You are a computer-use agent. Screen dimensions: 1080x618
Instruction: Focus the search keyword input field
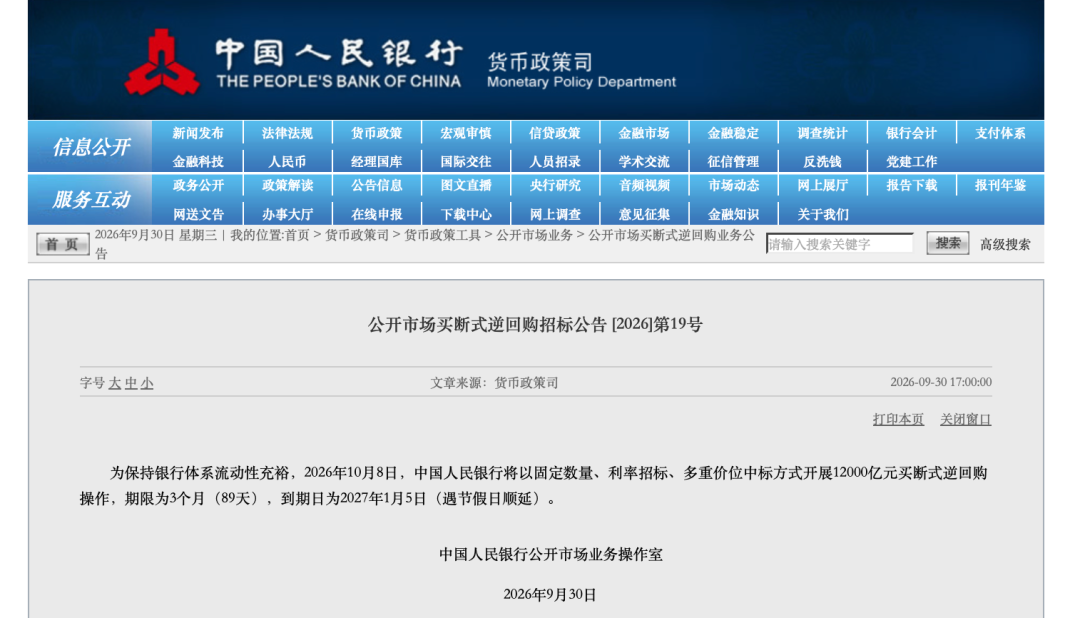[x=840, y=244]
